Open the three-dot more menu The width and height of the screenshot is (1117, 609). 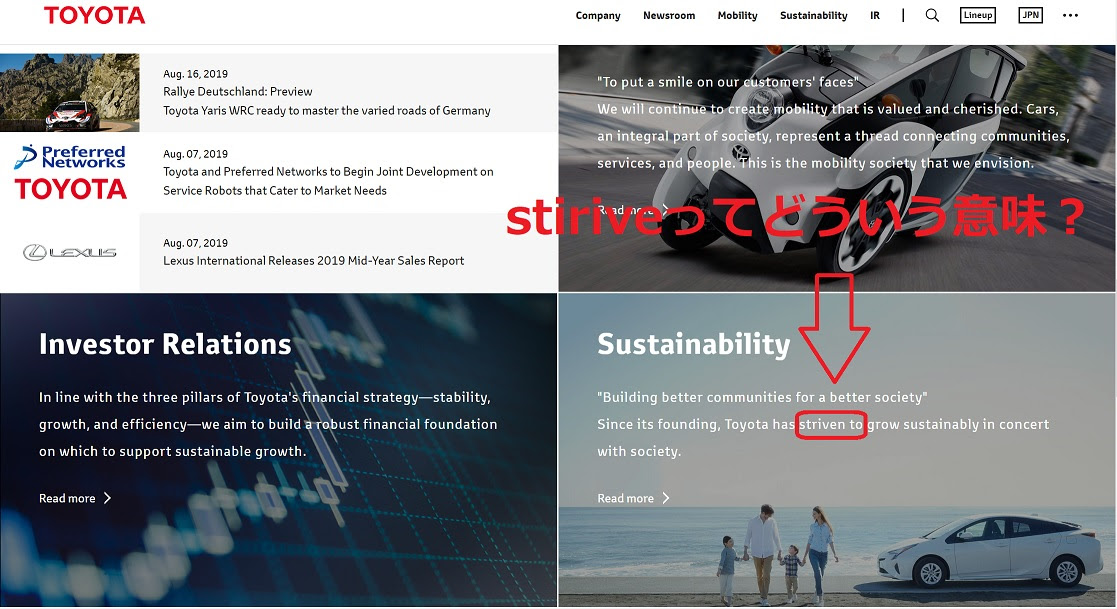[x=1070, y=15]
